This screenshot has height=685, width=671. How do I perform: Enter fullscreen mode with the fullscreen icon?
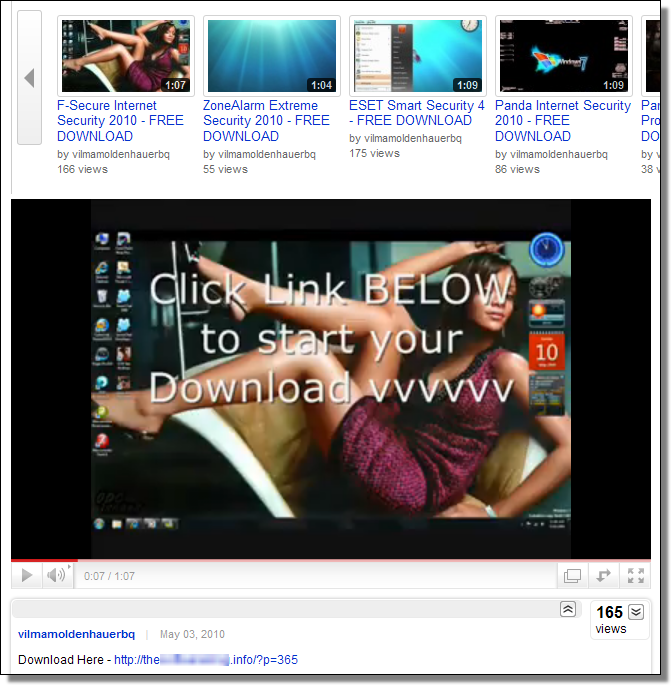pos(635,575)
